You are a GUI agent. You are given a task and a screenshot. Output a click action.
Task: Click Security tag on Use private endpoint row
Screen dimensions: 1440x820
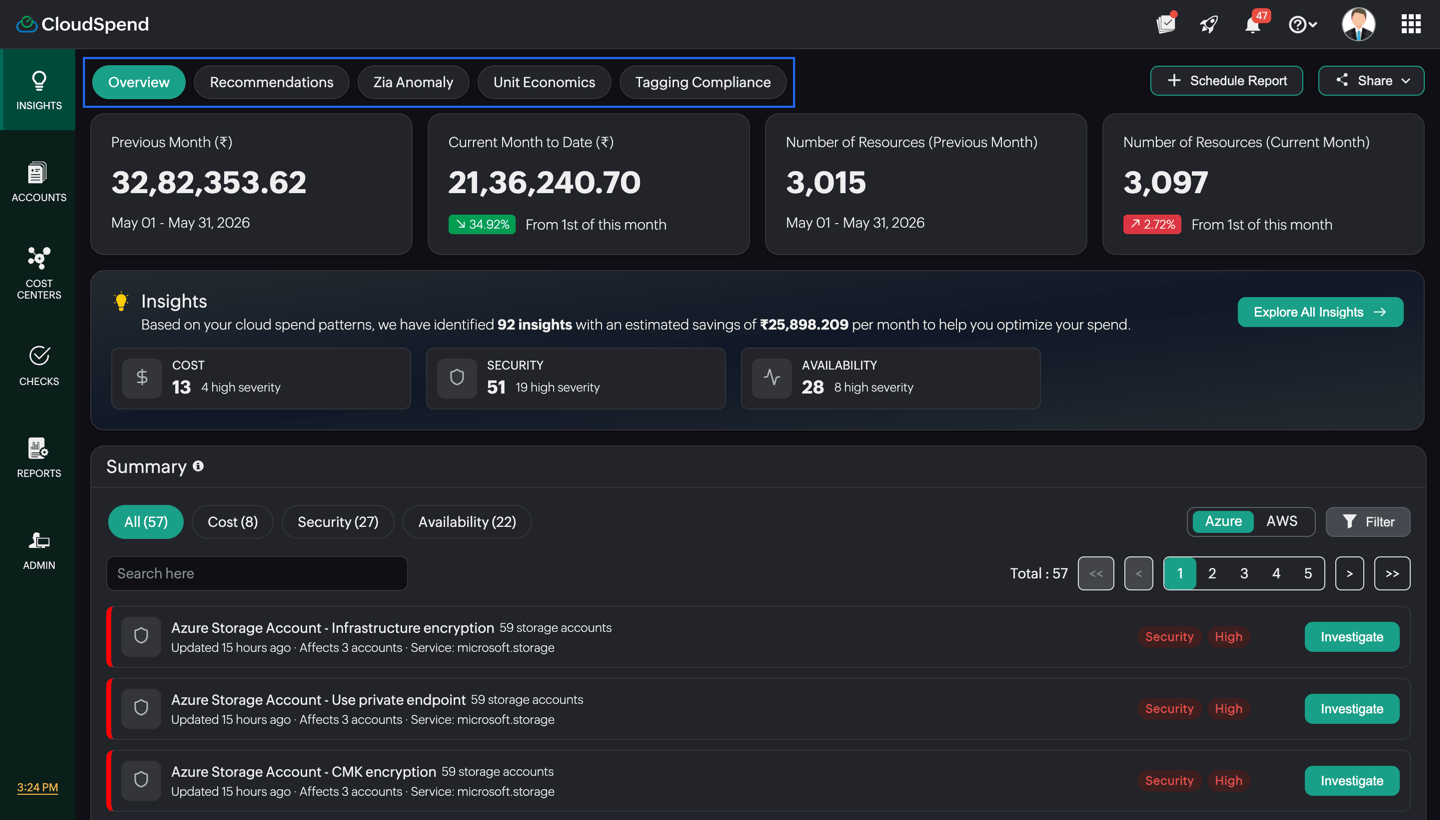coord(1169,709)
